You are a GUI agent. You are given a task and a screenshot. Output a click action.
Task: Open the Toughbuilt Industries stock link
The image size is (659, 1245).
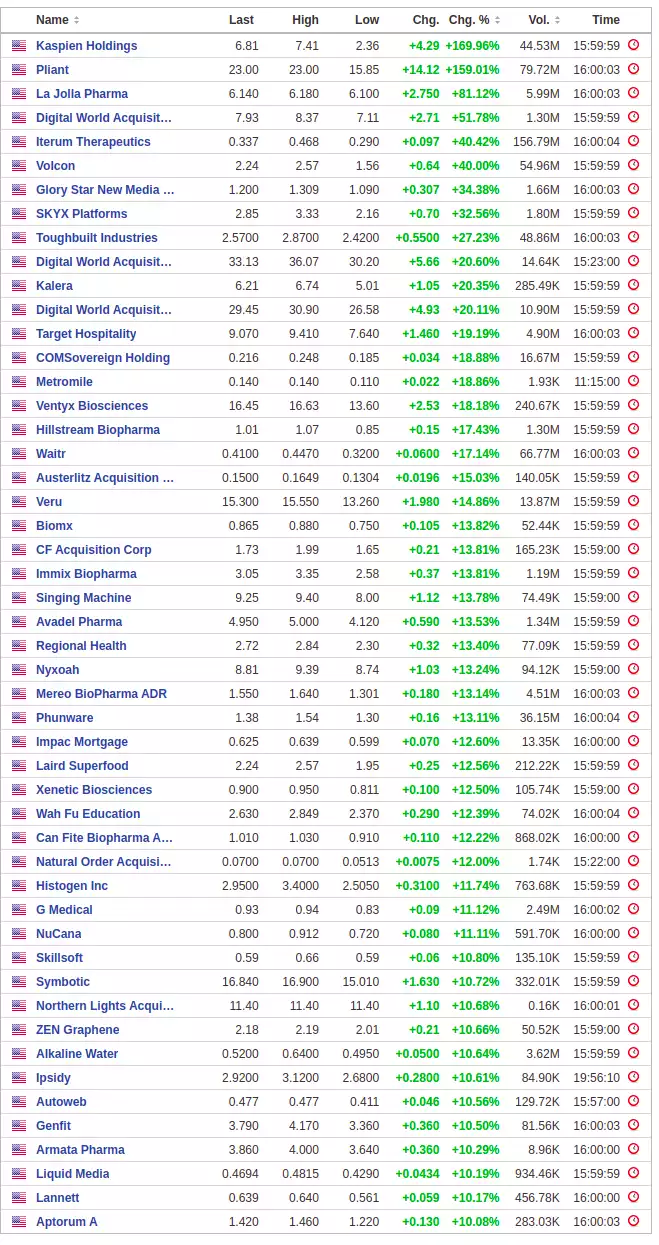click(97, 238)
